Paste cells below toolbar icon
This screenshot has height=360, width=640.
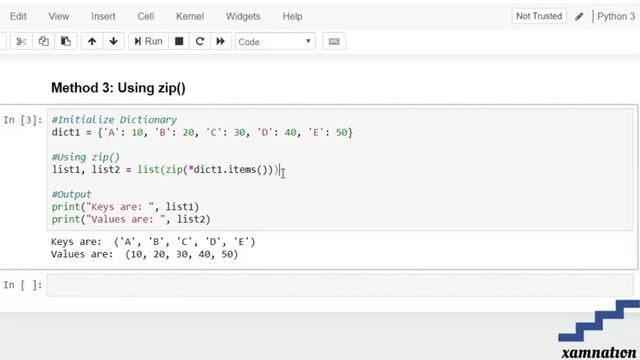pos(65,41)
